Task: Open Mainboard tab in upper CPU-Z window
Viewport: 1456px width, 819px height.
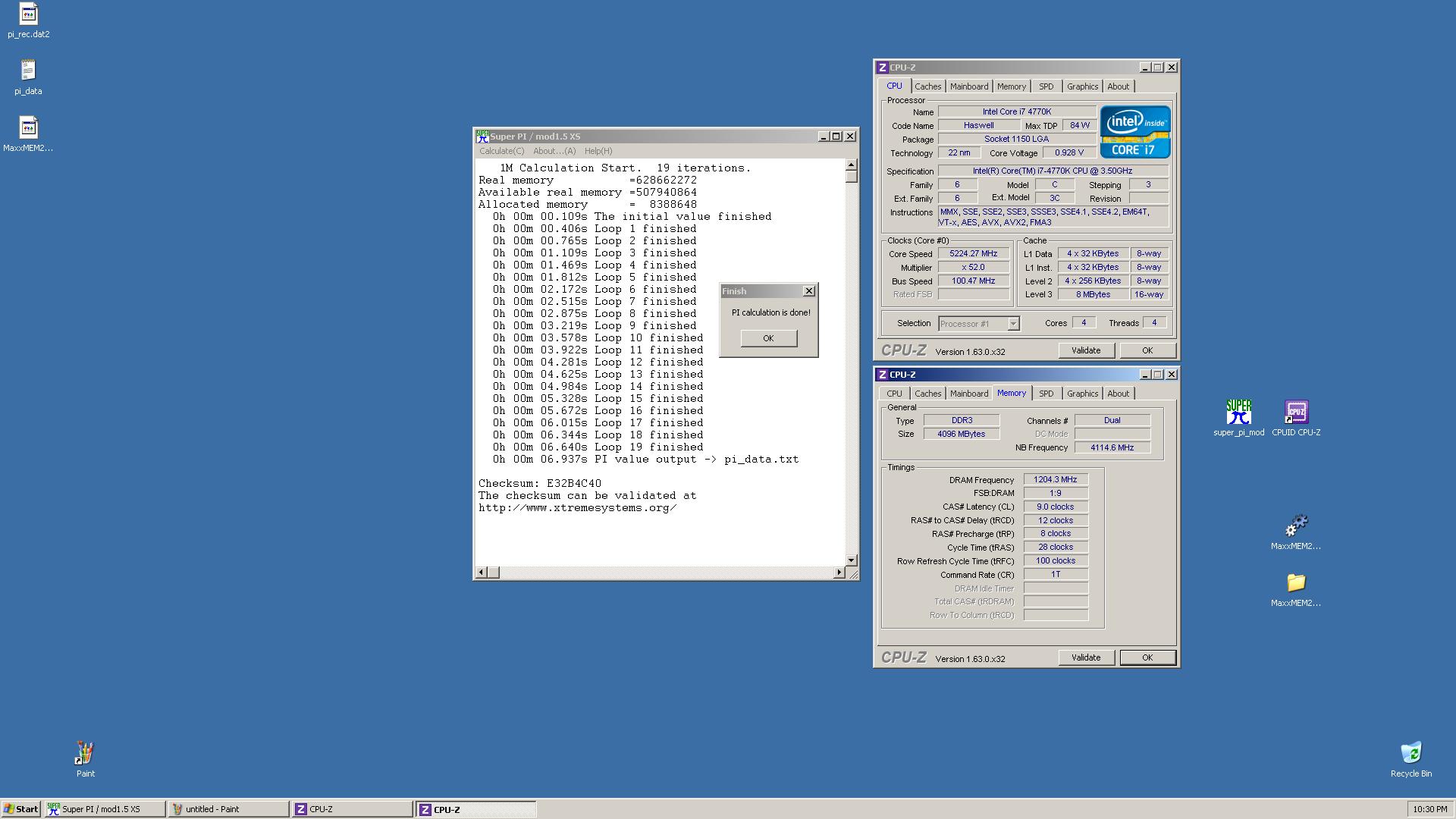Action: tap(969, 86)
